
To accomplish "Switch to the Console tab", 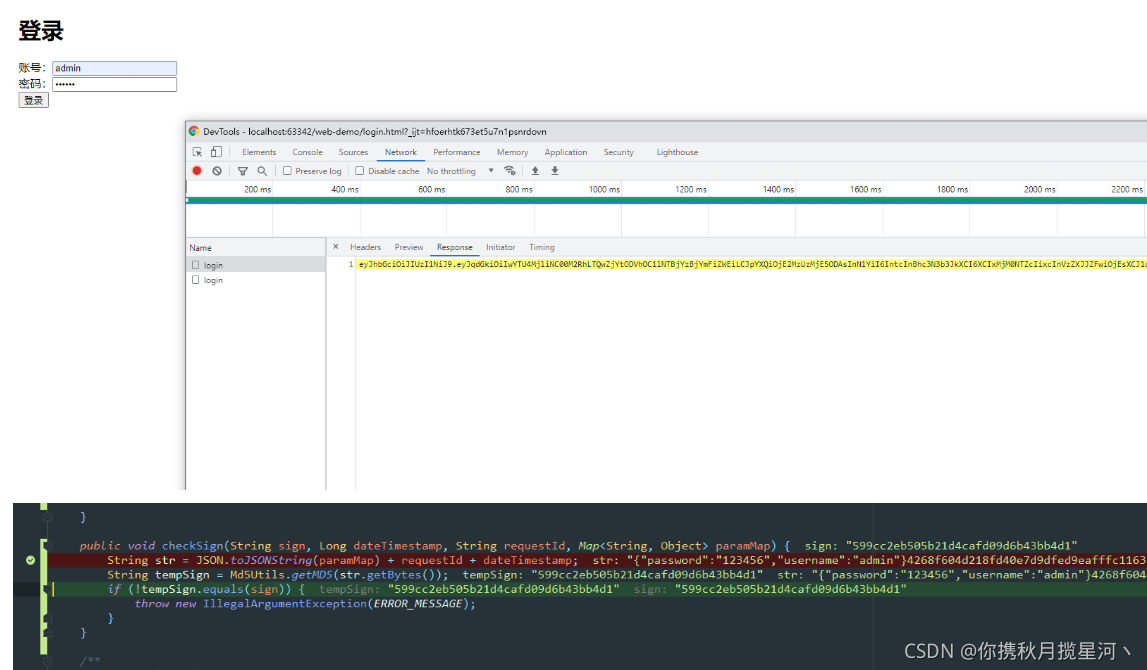I will point(307,152).
